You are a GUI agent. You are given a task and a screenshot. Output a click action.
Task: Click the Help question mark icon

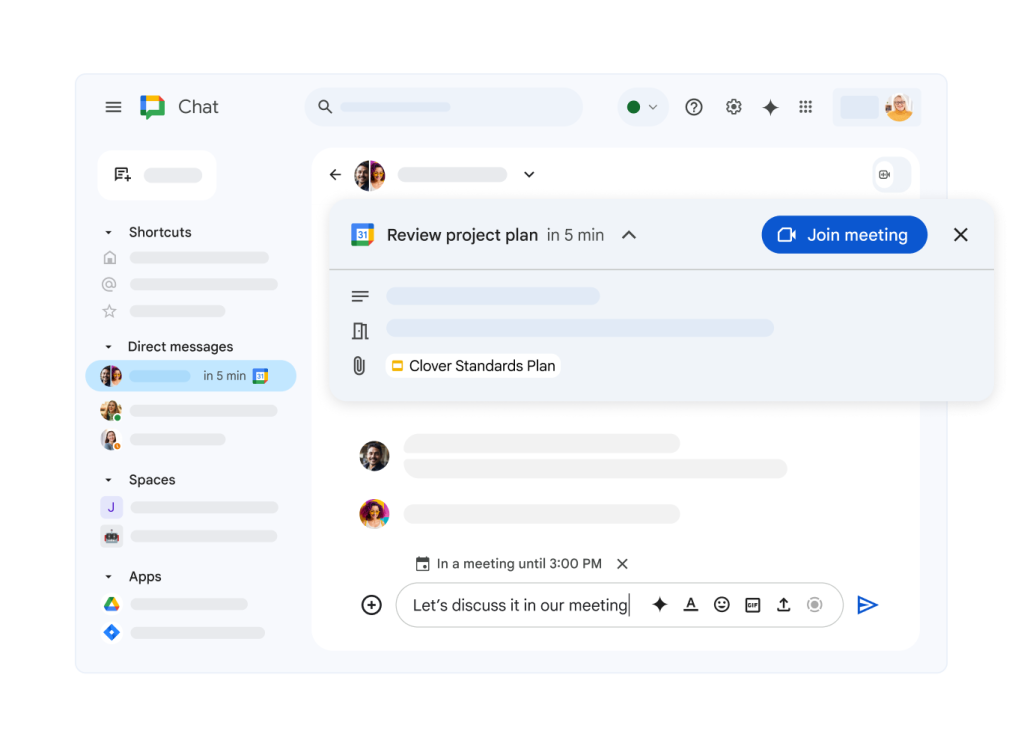click(694, 107)
